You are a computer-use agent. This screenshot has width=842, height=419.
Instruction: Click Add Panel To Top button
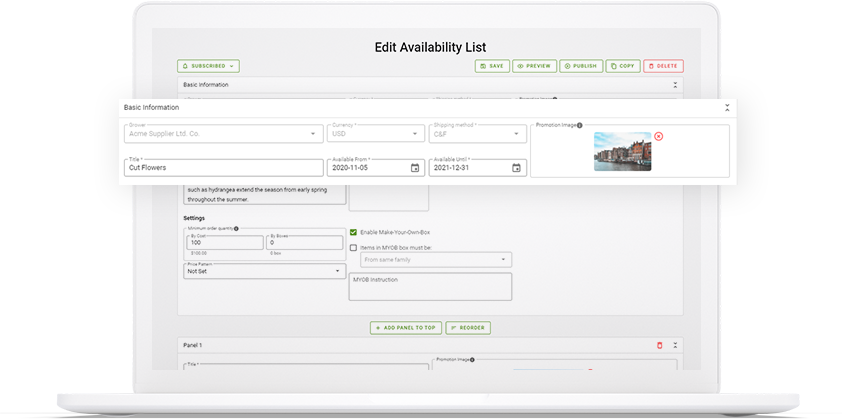405,328
